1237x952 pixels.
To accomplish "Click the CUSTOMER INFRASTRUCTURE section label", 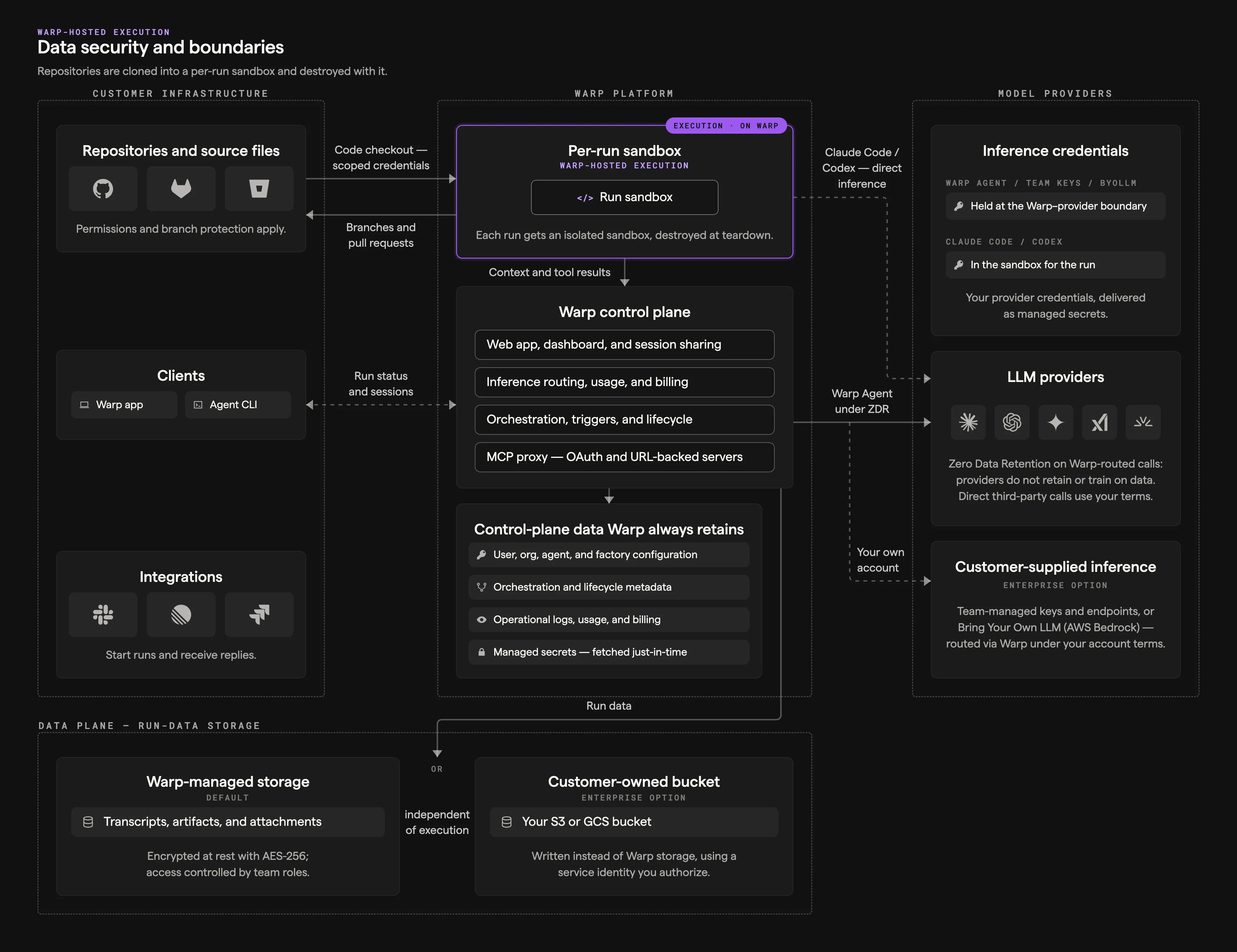I will (181, 93).
